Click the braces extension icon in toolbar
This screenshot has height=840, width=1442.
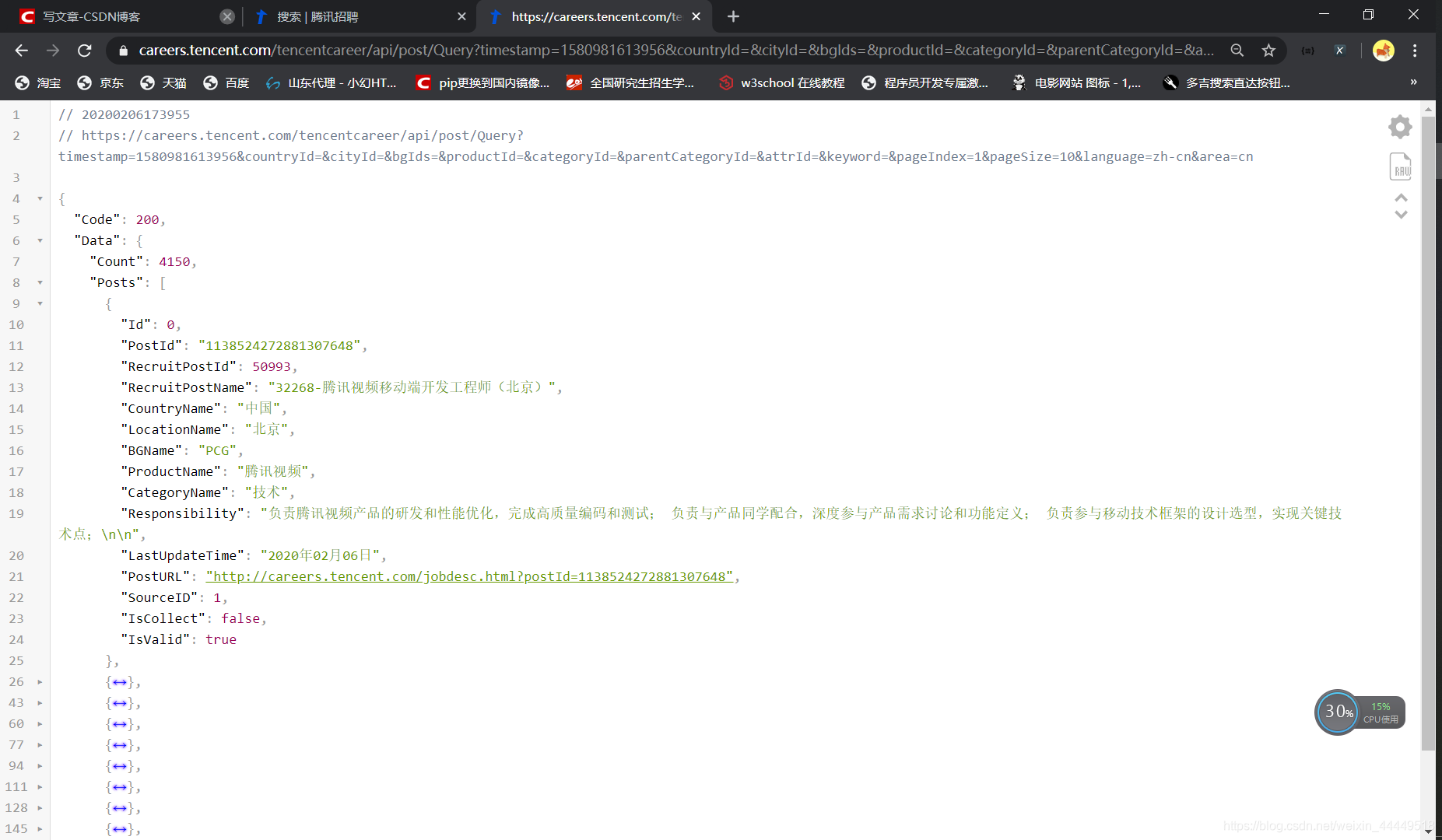pos(1308,51)
